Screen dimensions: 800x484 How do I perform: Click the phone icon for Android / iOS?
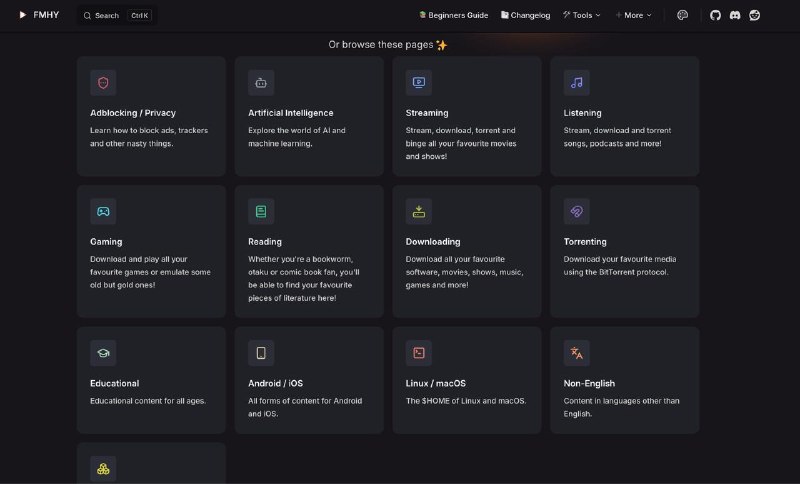(x=261, y=353)
